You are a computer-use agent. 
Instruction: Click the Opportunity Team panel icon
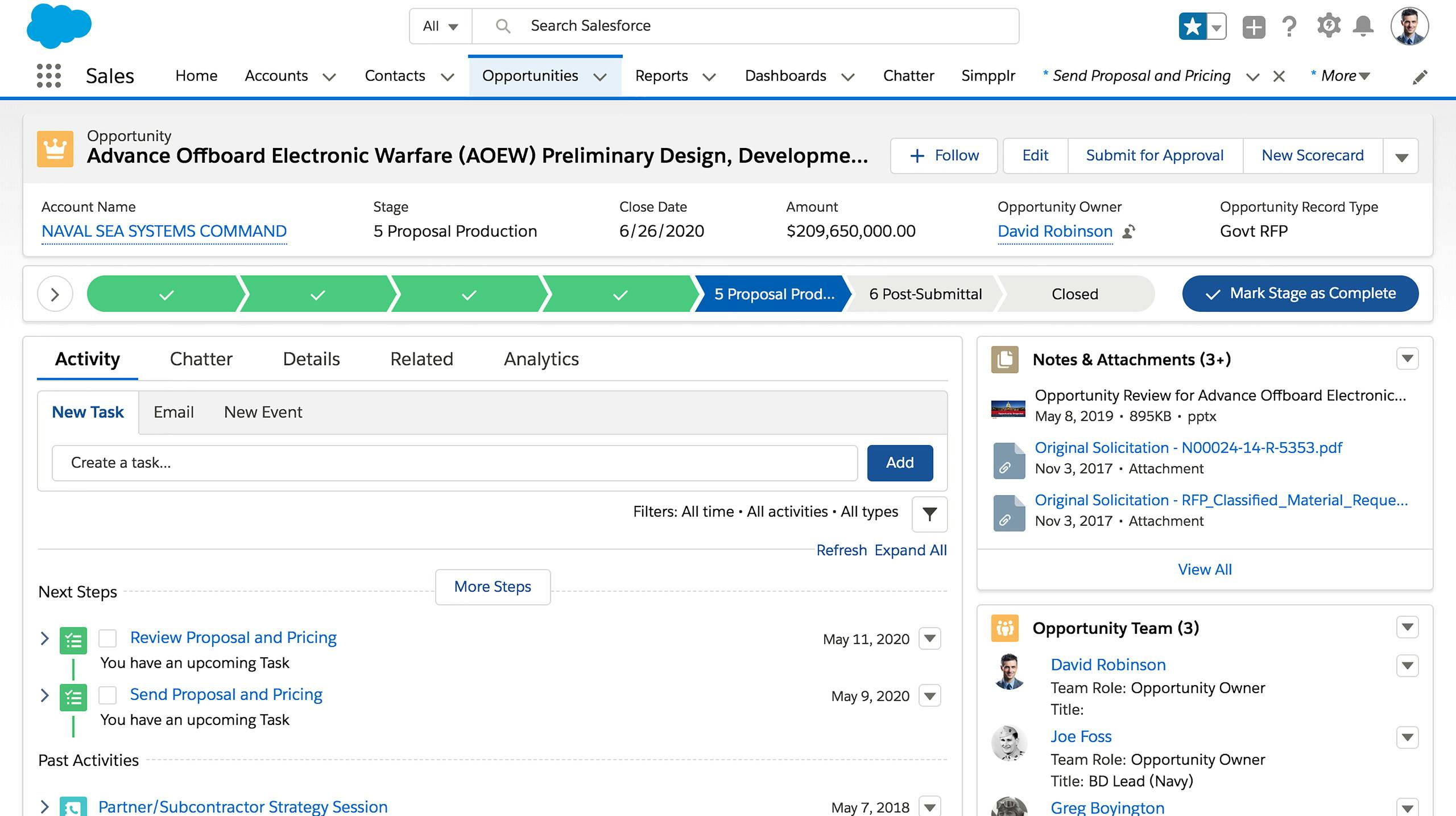tap(1005, 628)
